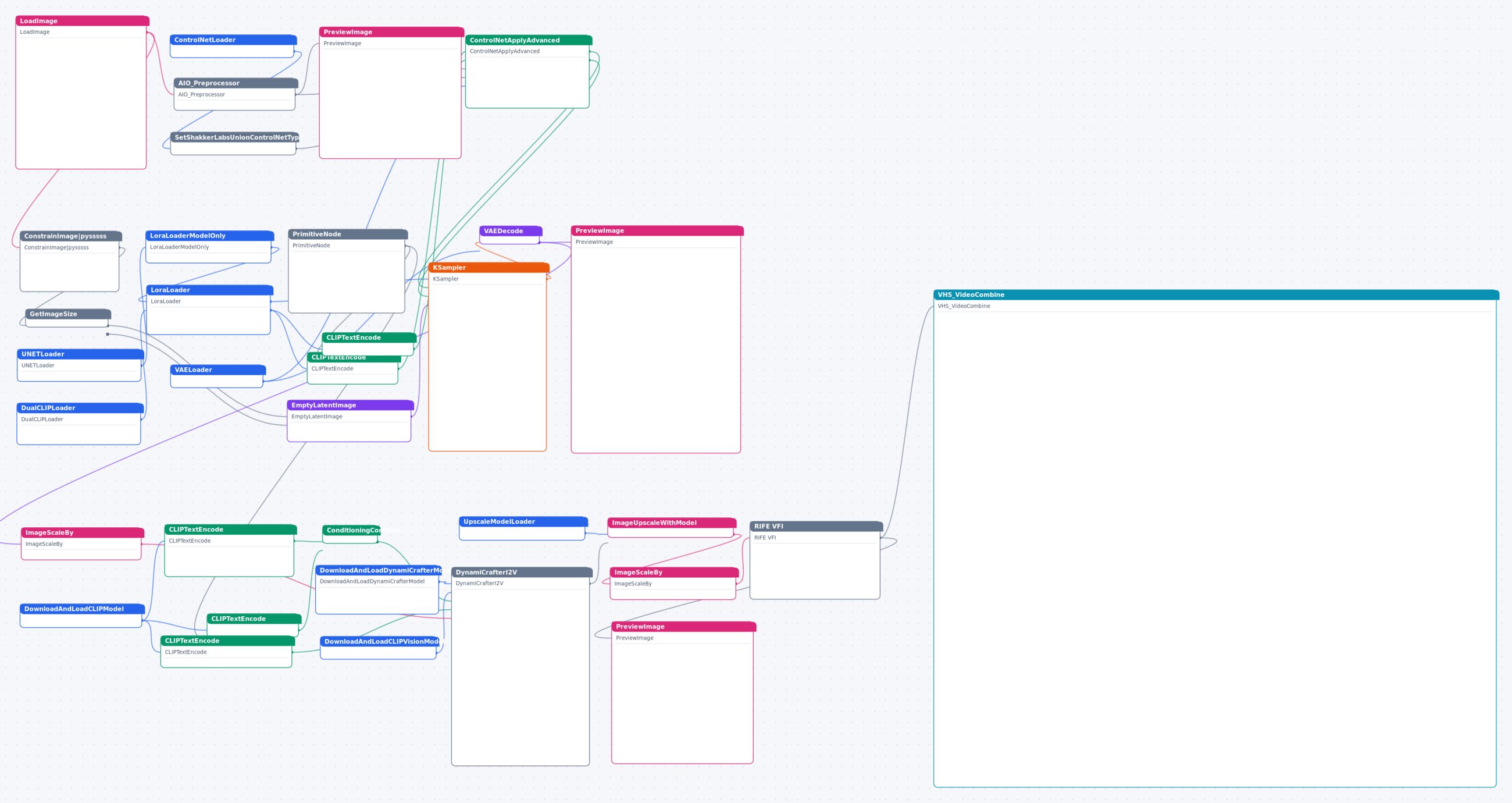The image size is (1512, 803).
Task: Click ImageScaleBy header below ImageUpscaleWithModel
Action: pos(674,572)
